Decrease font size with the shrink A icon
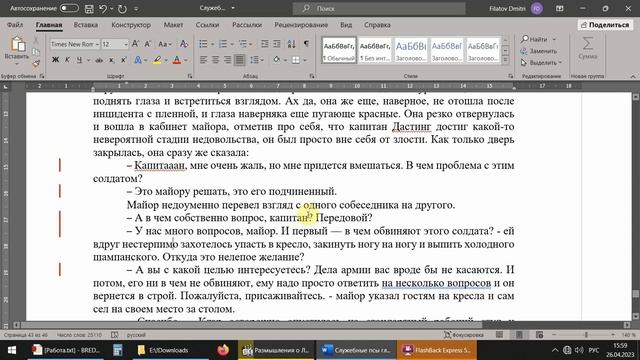 pos(148,44)
